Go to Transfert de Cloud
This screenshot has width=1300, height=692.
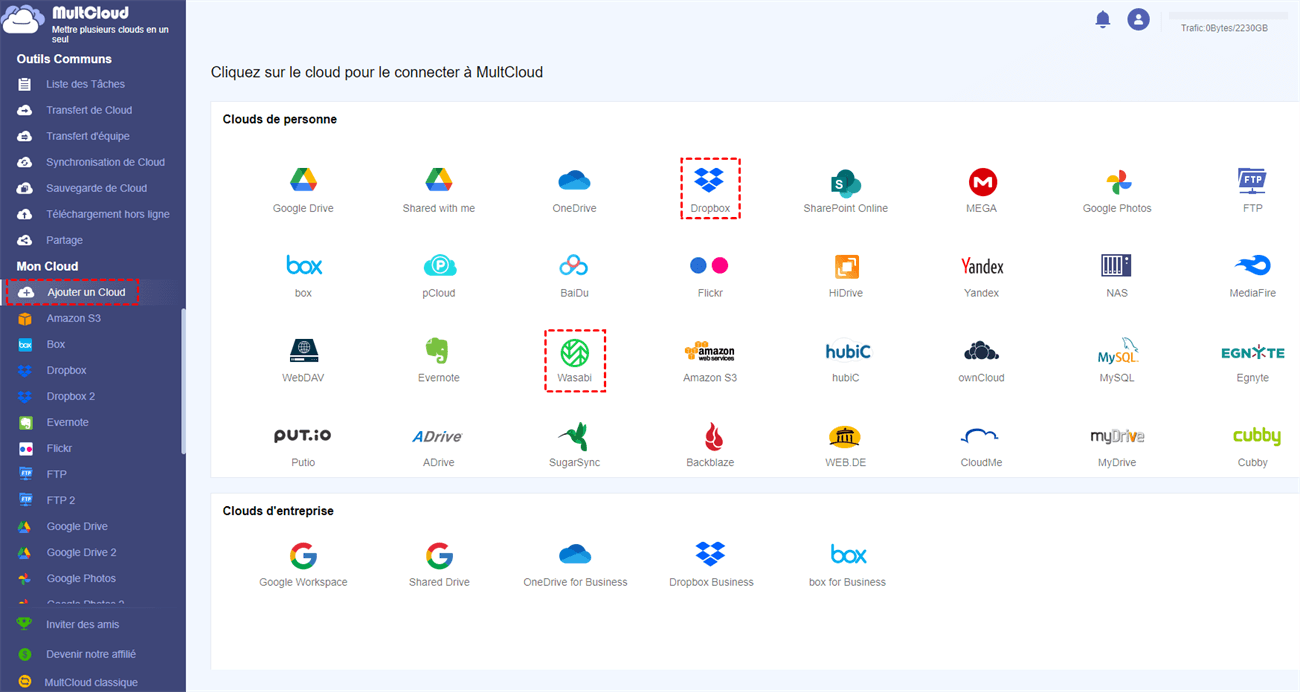(x=89, y=110)
